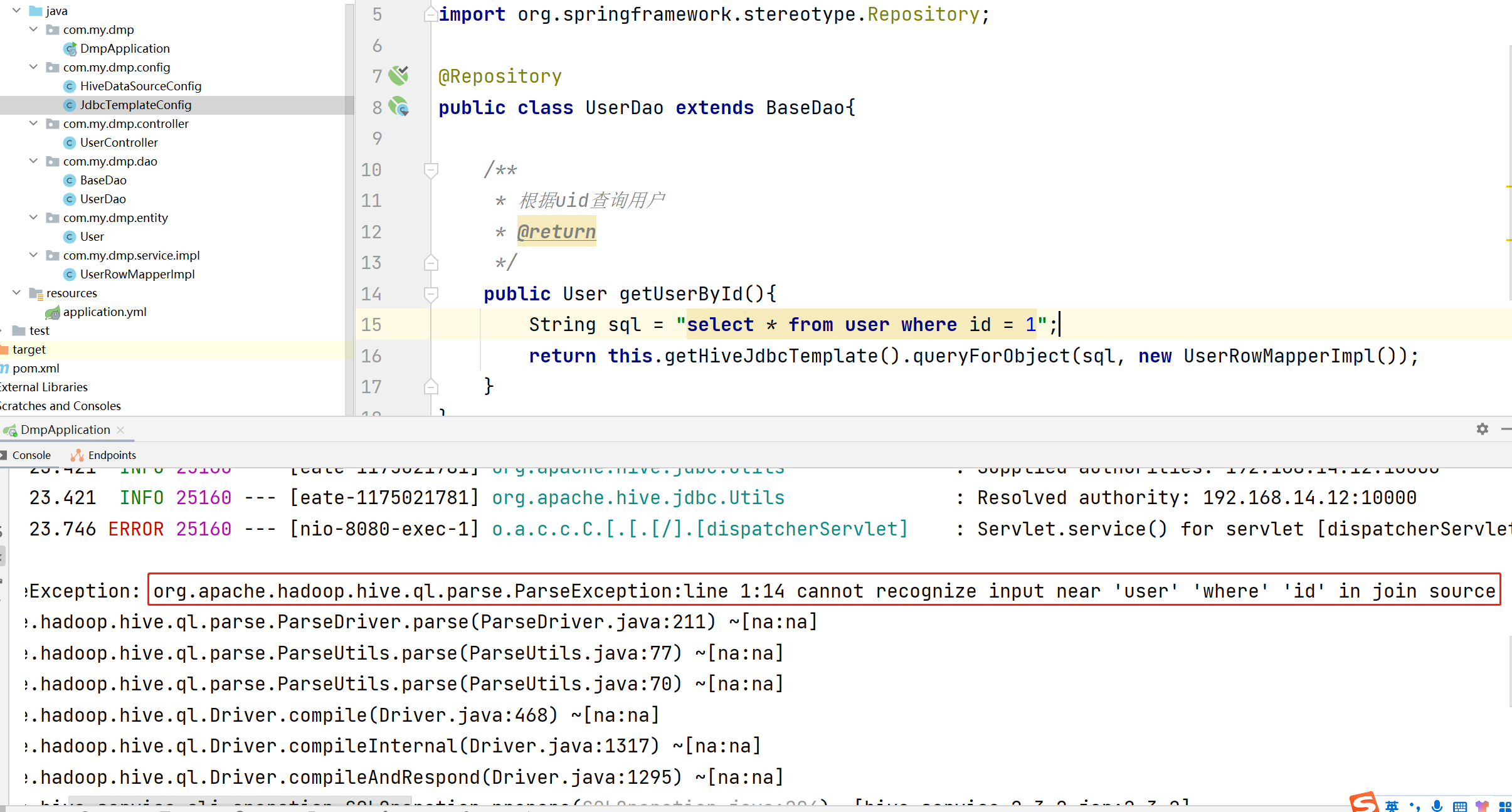Collapse the com.my.dmp.config package
This screenshot has height=812, width=1512.
click(x=34, y=67)
